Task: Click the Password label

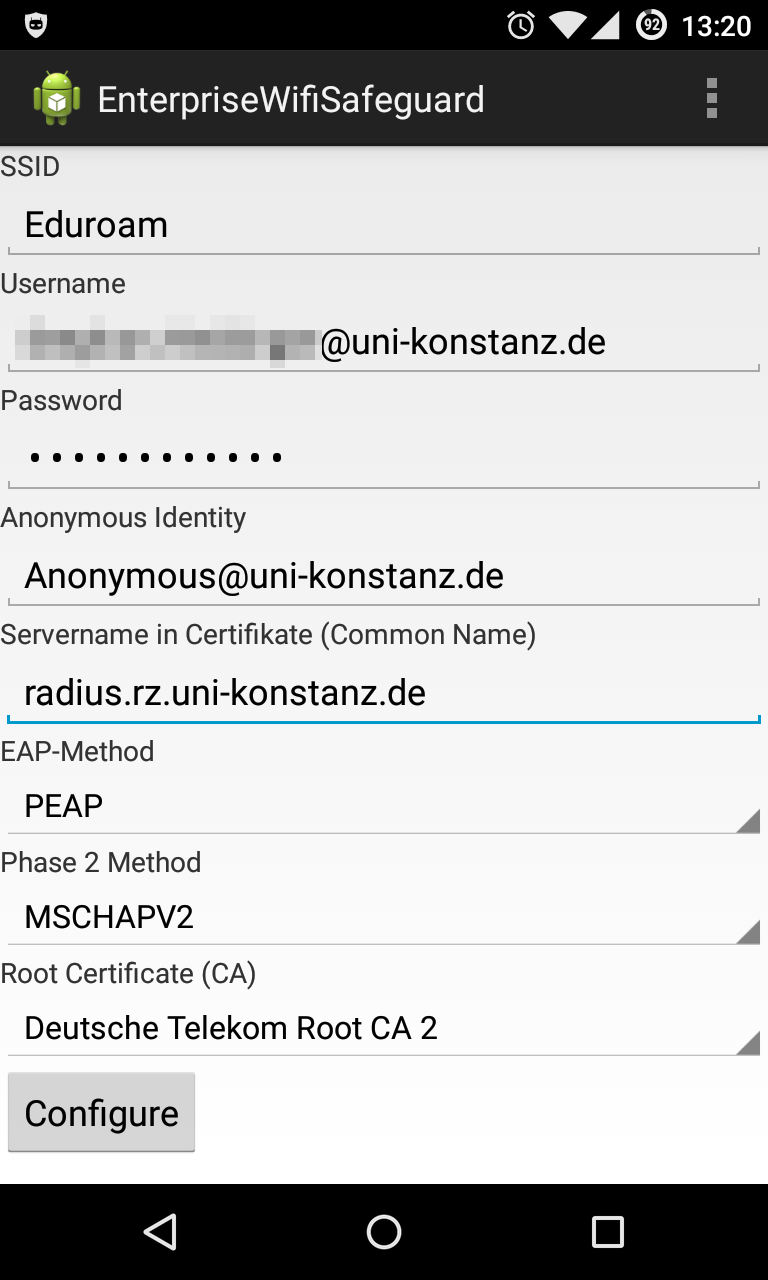Action: pyautogui.click(x=61, y=401)
